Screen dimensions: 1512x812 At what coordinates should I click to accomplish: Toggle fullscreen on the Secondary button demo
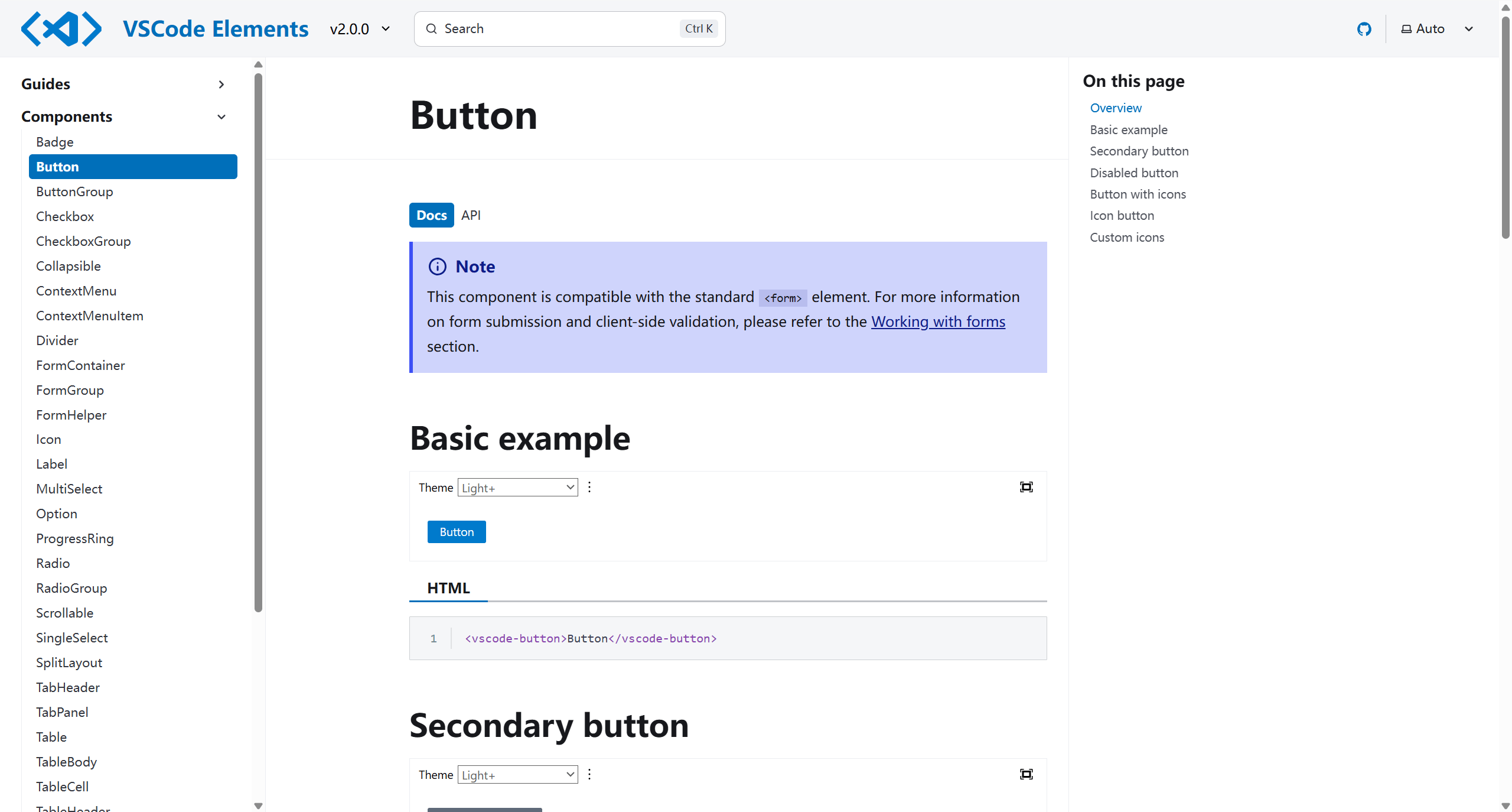pyautogui.click(x=1026, y=774)
